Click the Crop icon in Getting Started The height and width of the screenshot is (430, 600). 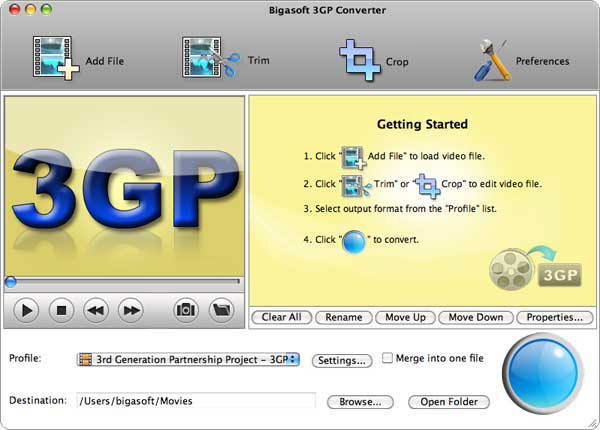427,186
